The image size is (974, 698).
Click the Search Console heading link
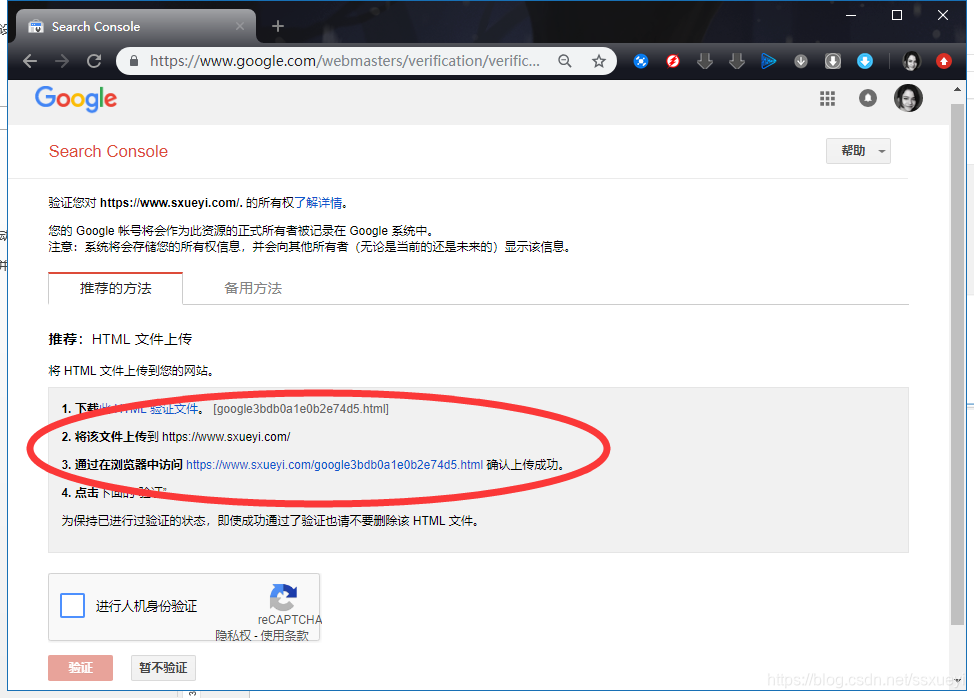[108, 152]
